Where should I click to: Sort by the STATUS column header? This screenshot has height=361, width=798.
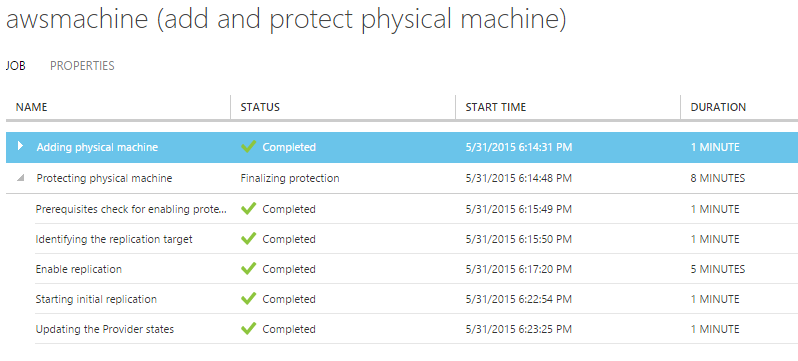(x=260, y=107)
